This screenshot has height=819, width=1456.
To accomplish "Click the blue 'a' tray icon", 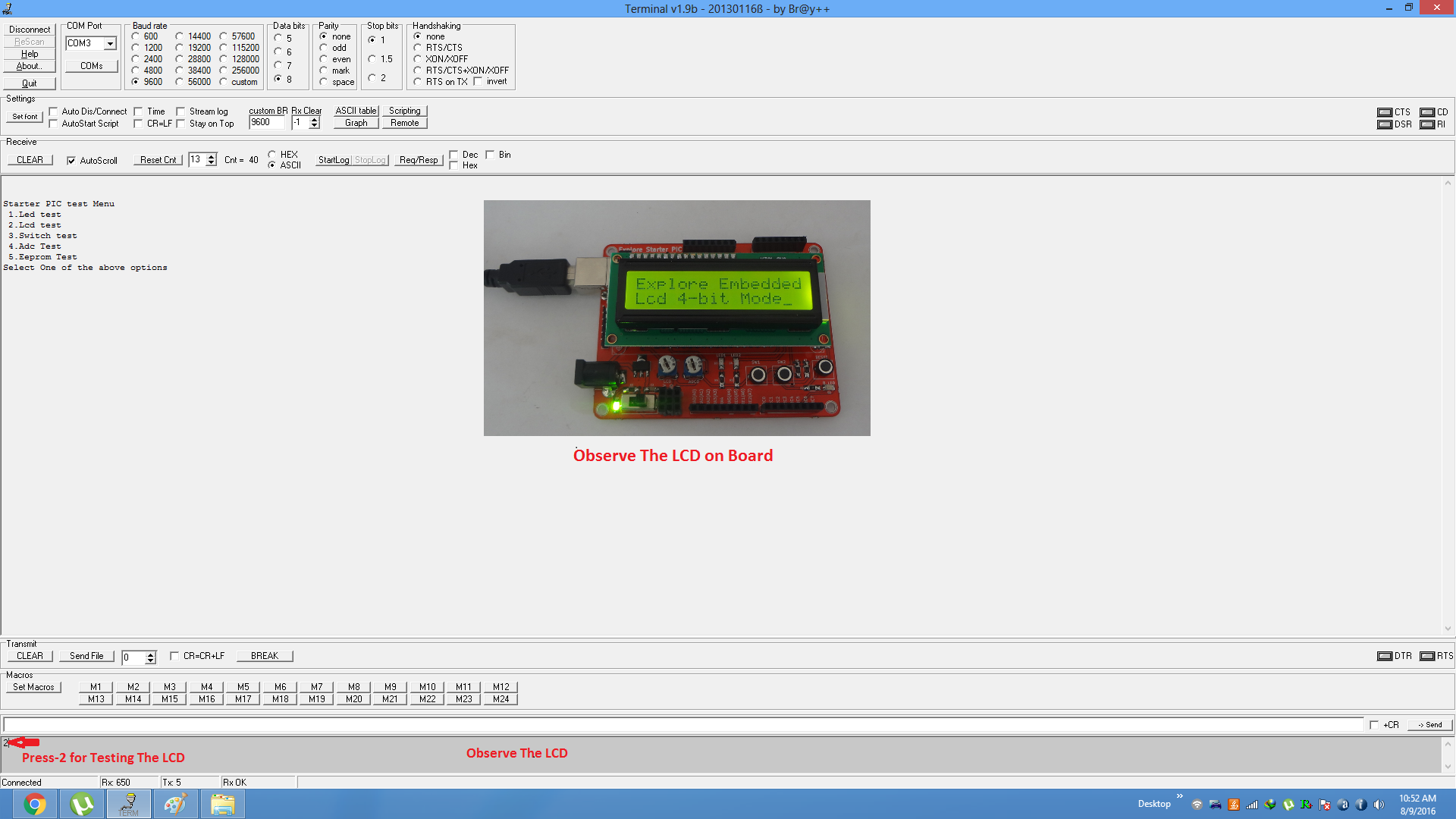I will point(1343,805).
